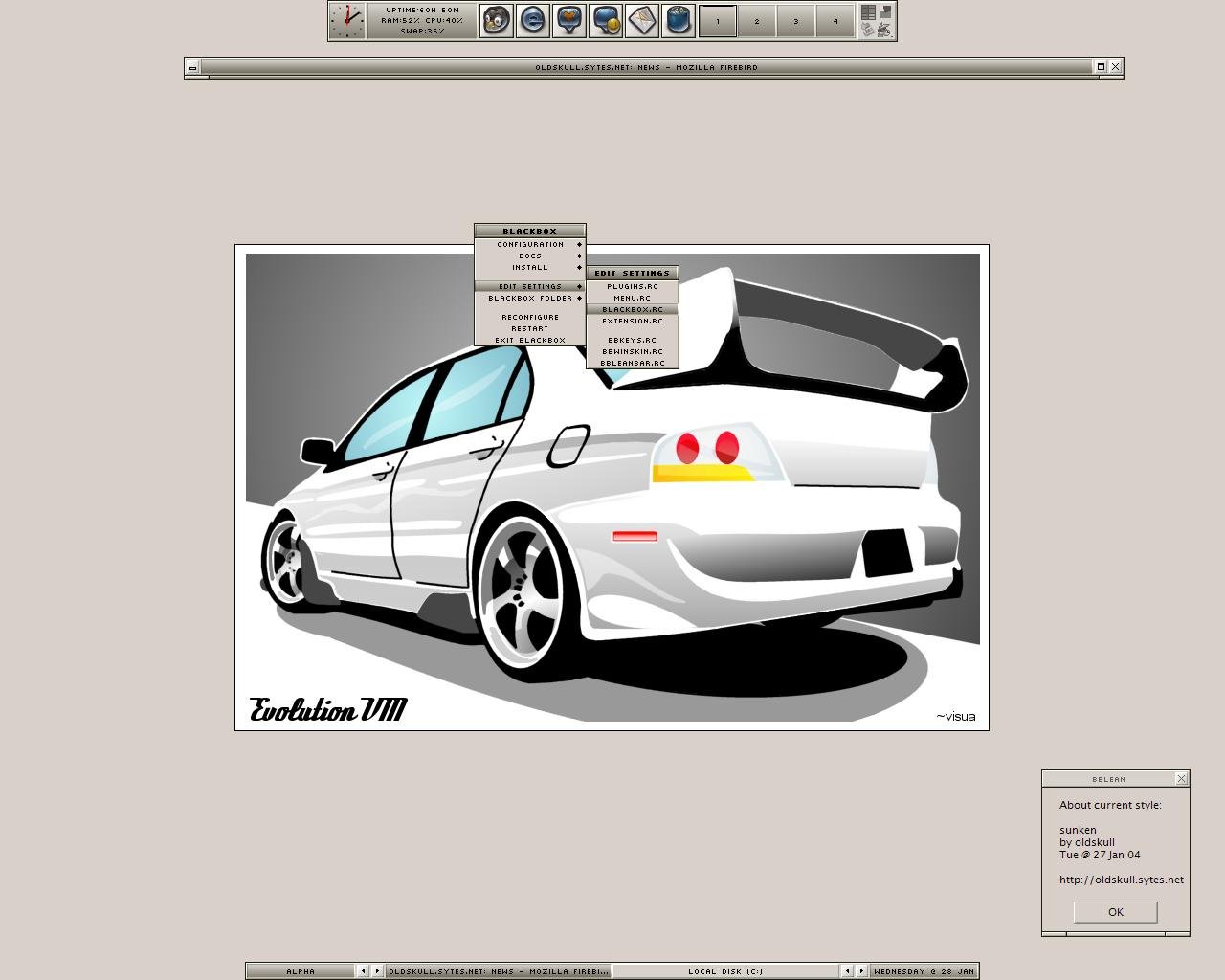Click the 'Tue @ 27 Jan 04' date text
Screen dimensions: 1225x980
1100,855
